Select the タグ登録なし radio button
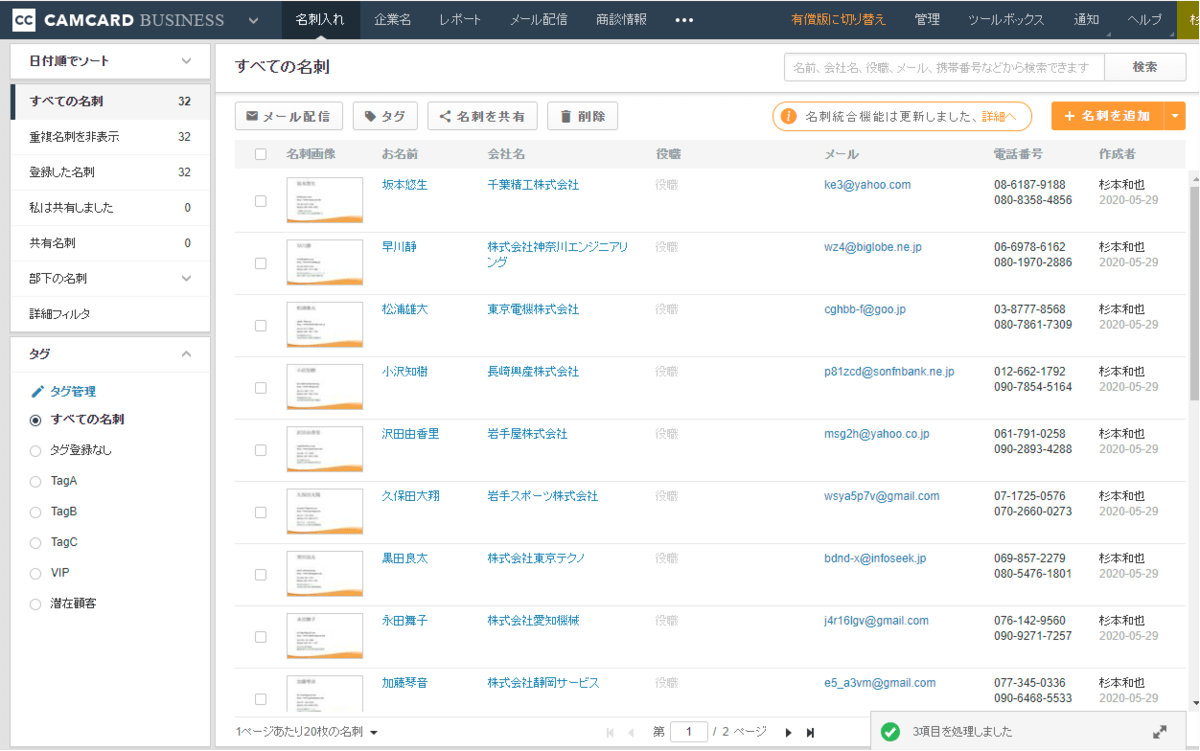 36,451
